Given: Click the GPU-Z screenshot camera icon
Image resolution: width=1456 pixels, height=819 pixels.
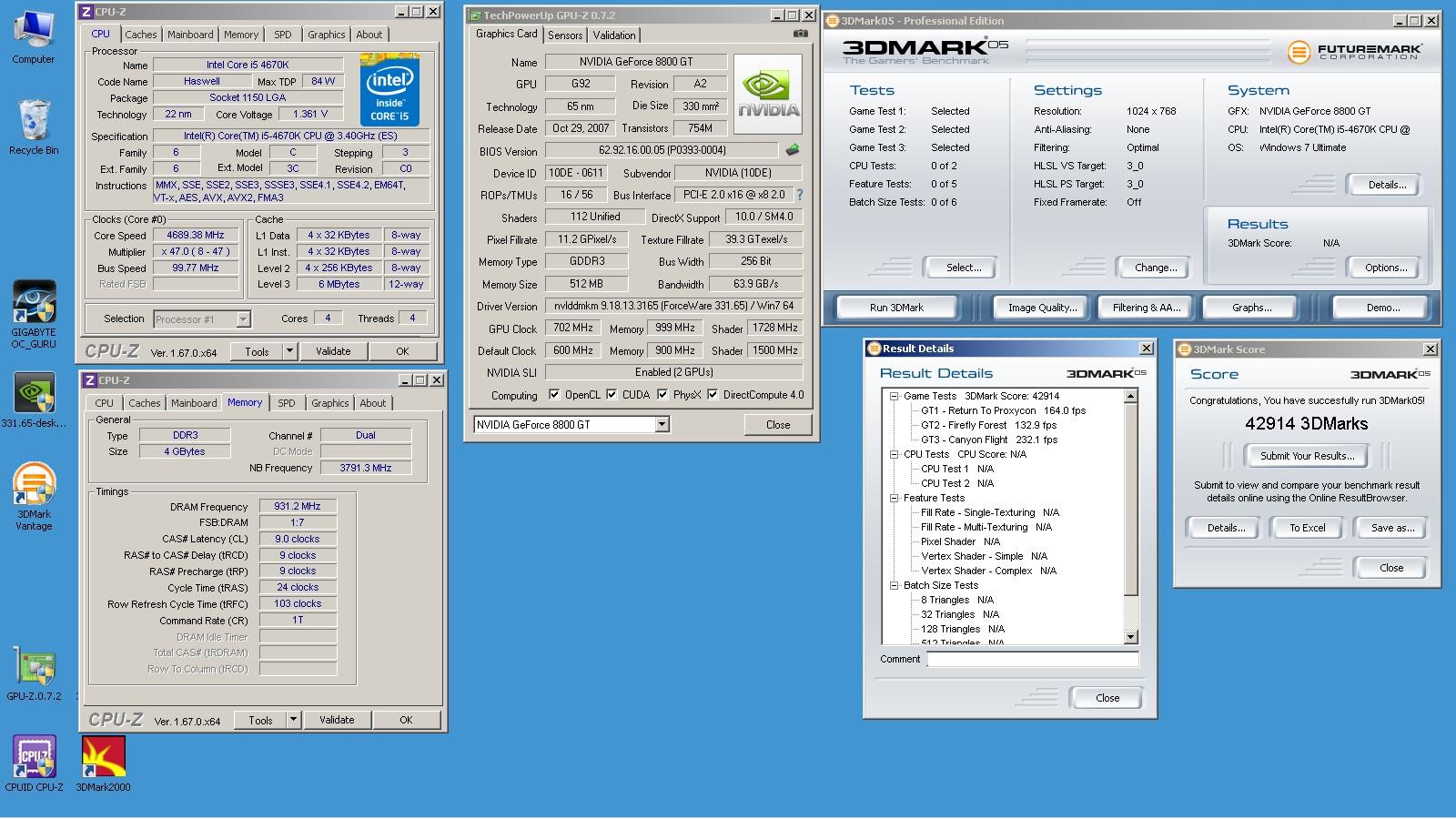Looking at the screenshot, I should [800, 34].
